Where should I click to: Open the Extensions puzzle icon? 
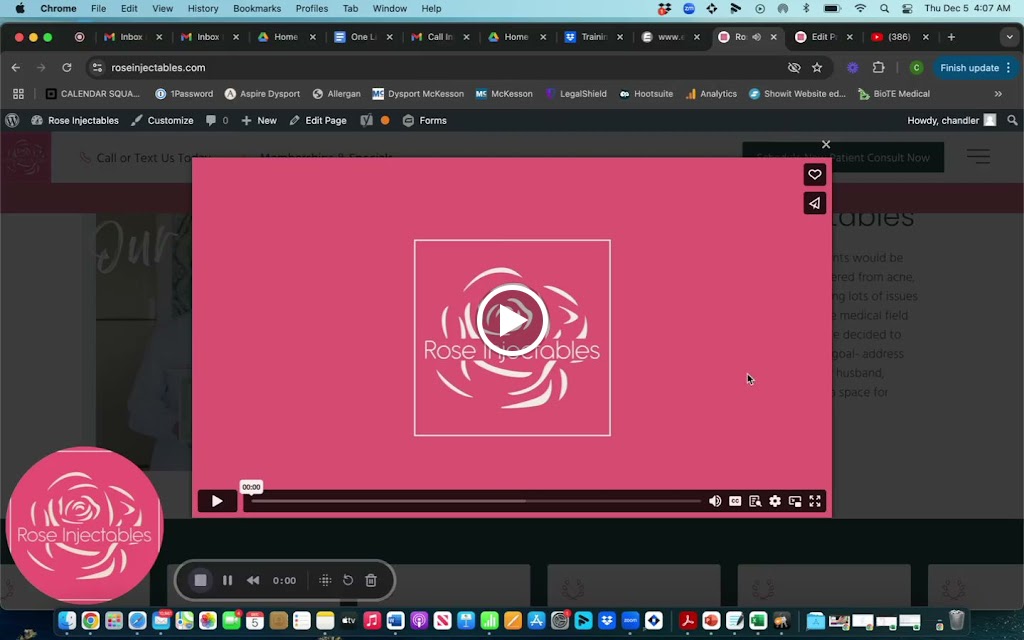878,67
